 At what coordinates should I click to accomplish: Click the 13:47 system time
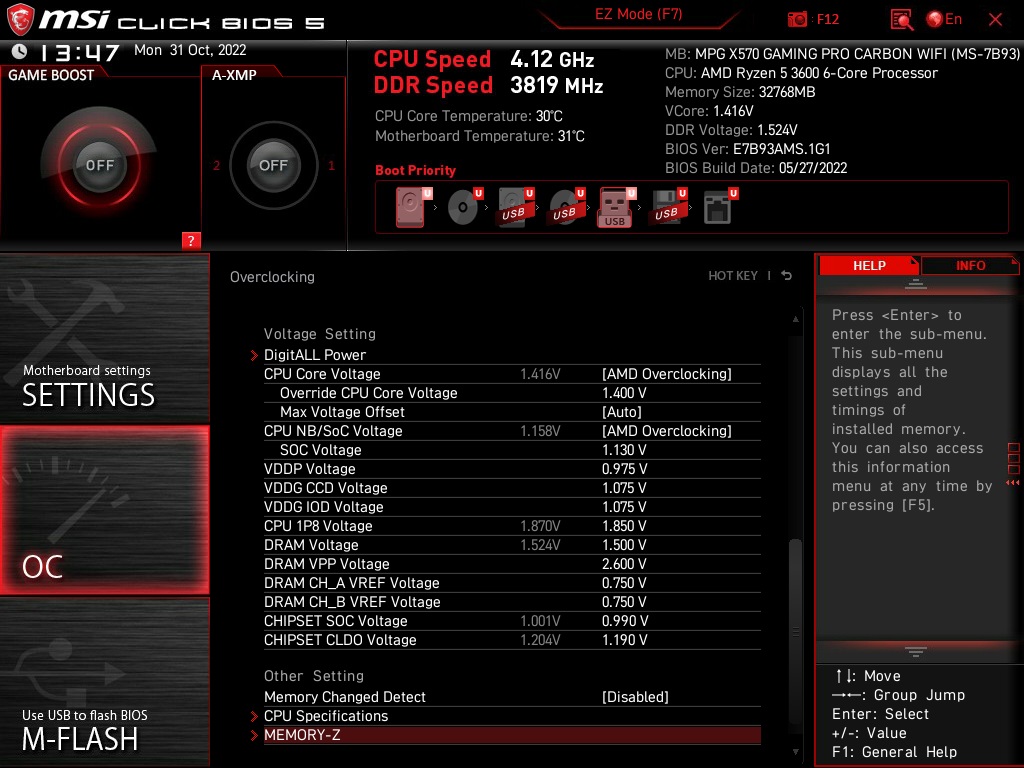(x=79, y=52)
